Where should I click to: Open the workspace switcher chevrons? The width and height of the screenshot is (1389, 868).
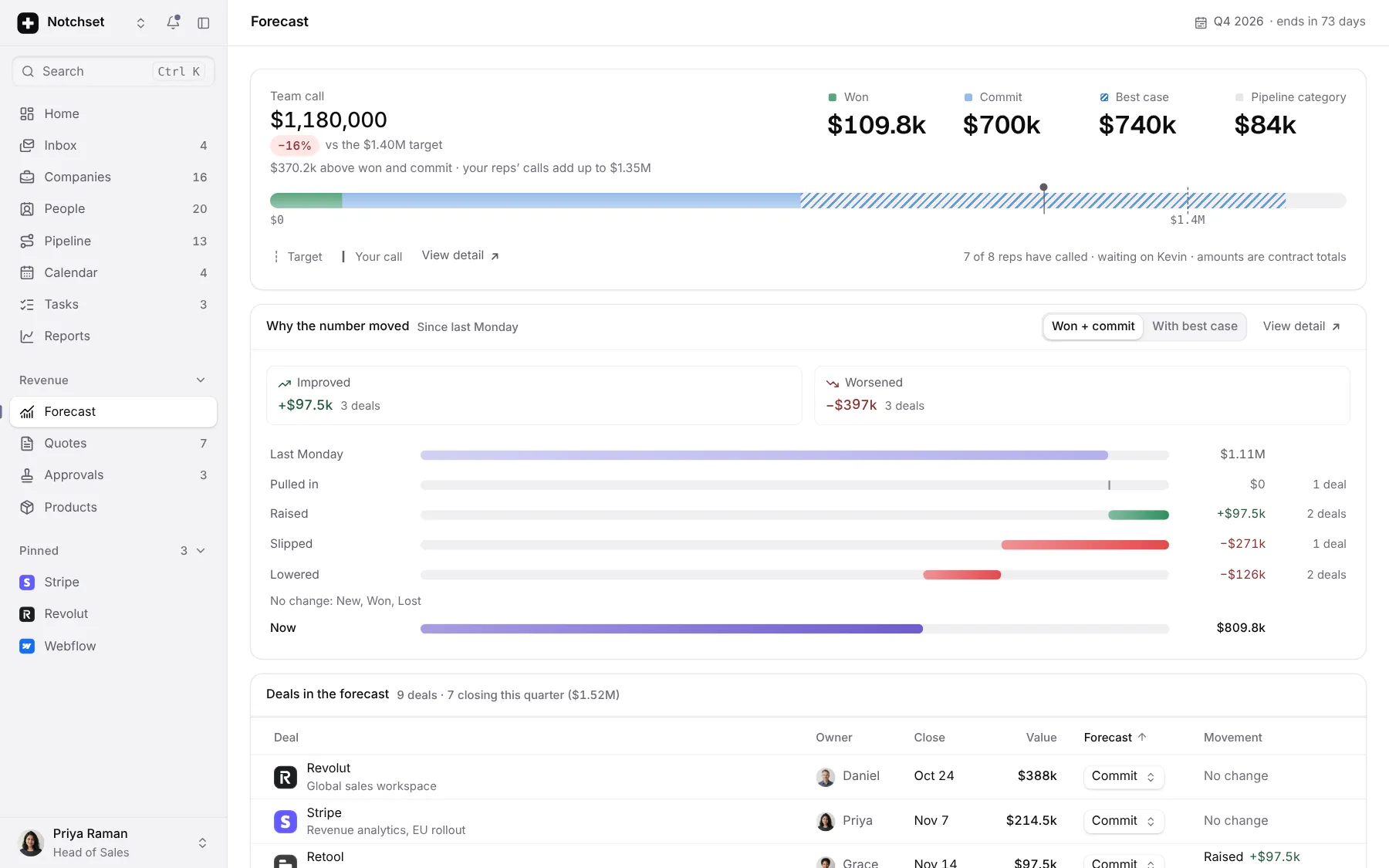(x=140, y=22)
